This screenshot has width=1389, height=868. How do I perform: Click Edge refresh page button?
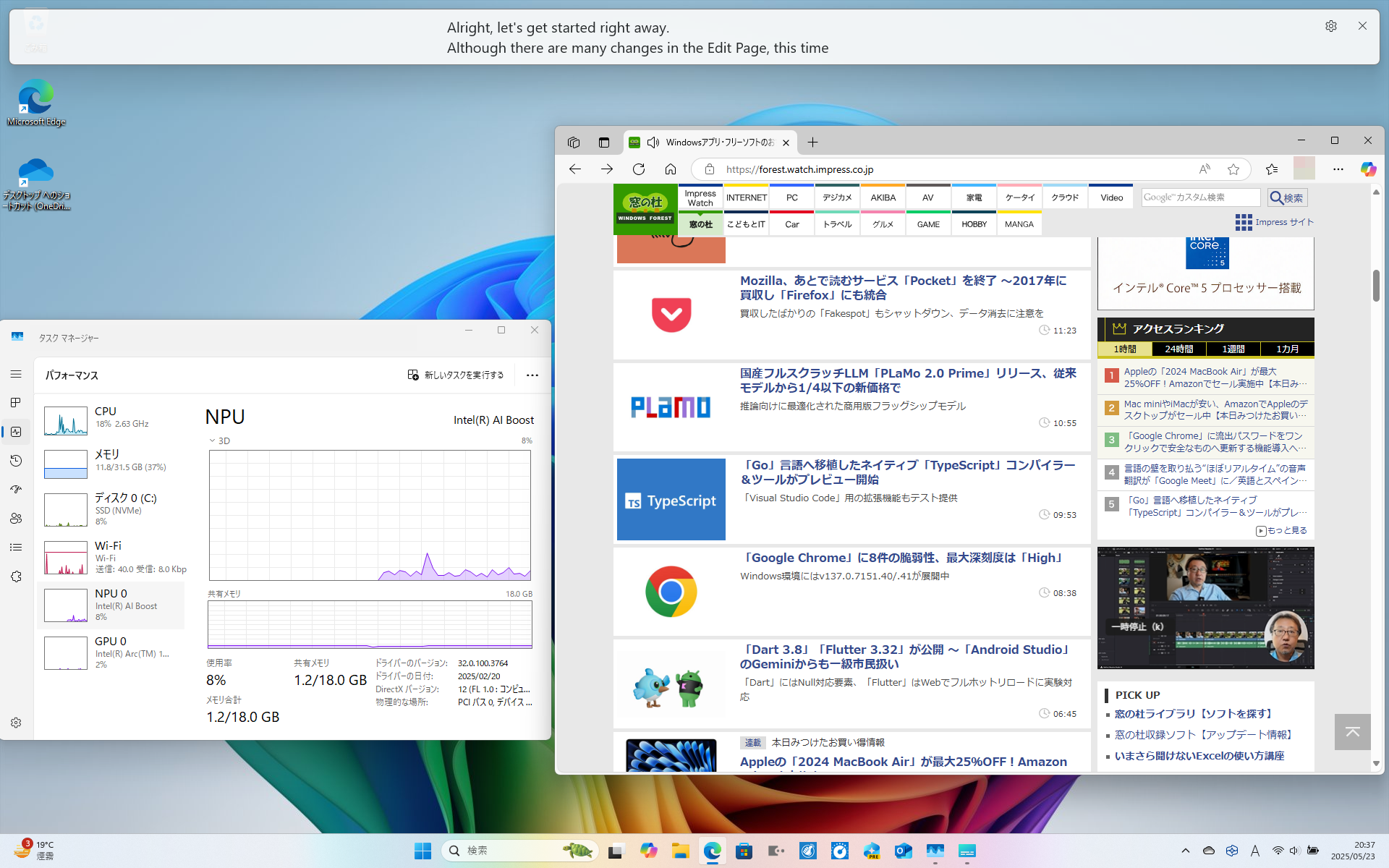click(x=638, y=169)
